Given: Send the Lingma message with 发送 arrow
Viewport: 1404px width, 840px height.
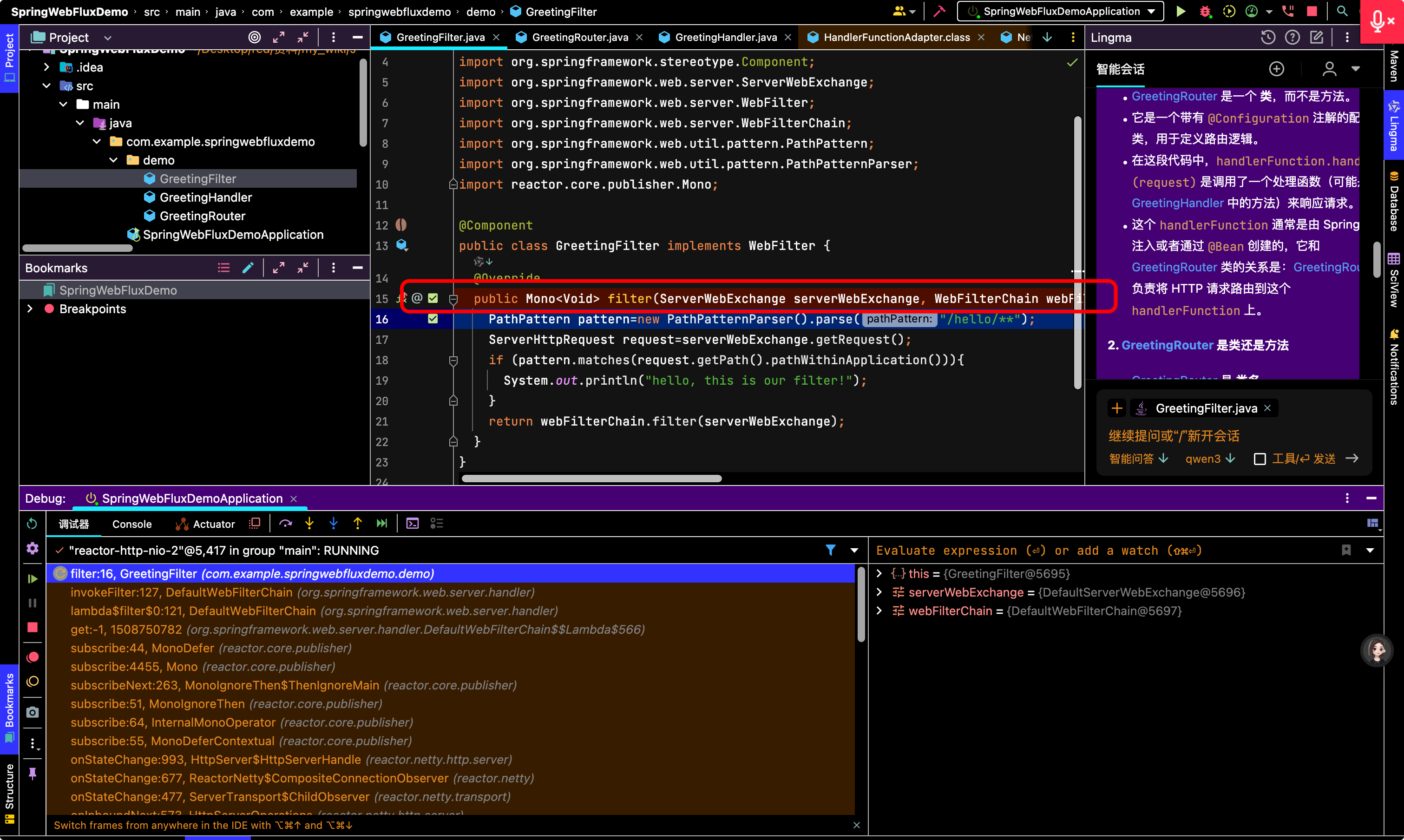Looking at the screenshot, I should click(x=1352, y=459).
